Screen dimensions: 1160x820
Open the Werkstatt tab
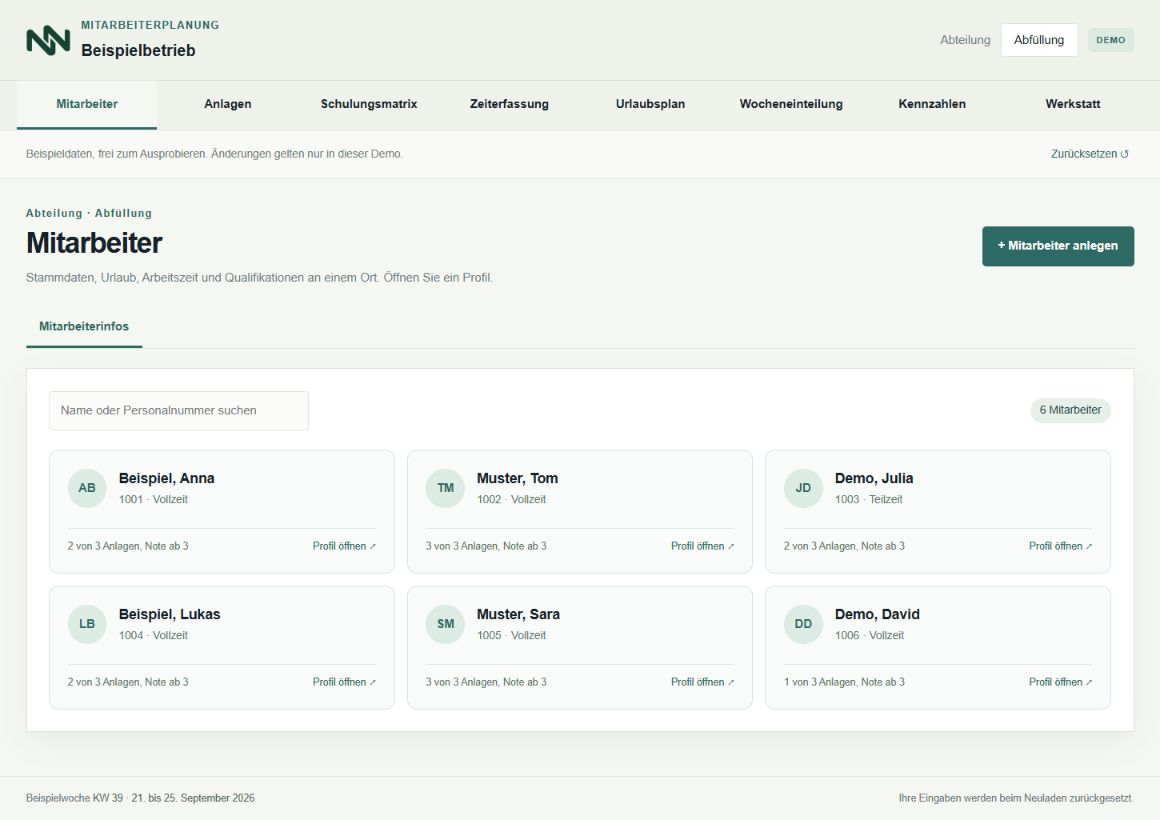click(x=1073, y=104)
